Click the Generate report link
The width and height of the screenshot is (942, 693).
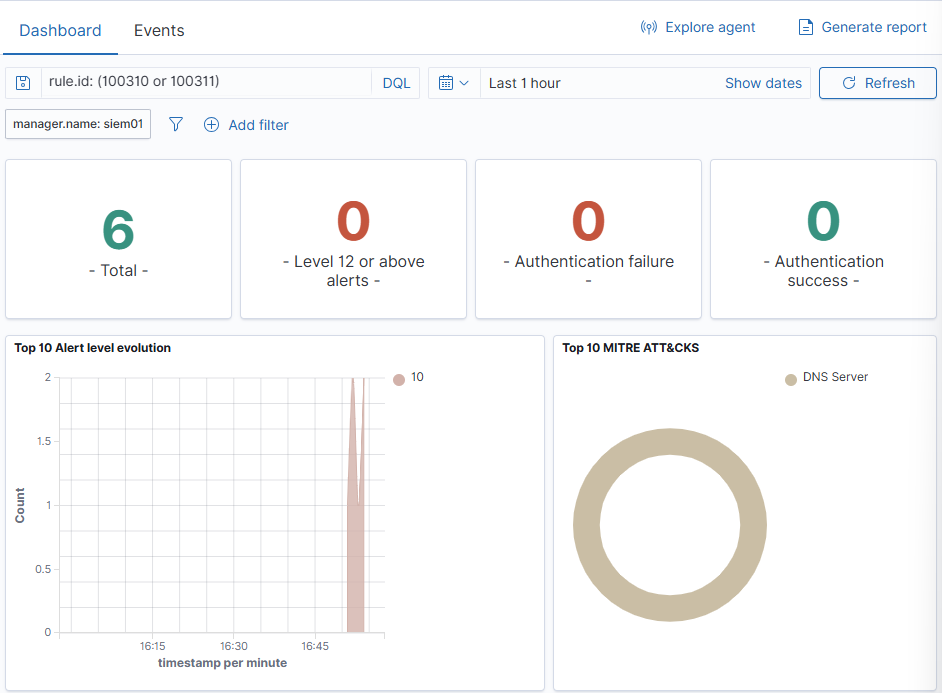point(863,27)
